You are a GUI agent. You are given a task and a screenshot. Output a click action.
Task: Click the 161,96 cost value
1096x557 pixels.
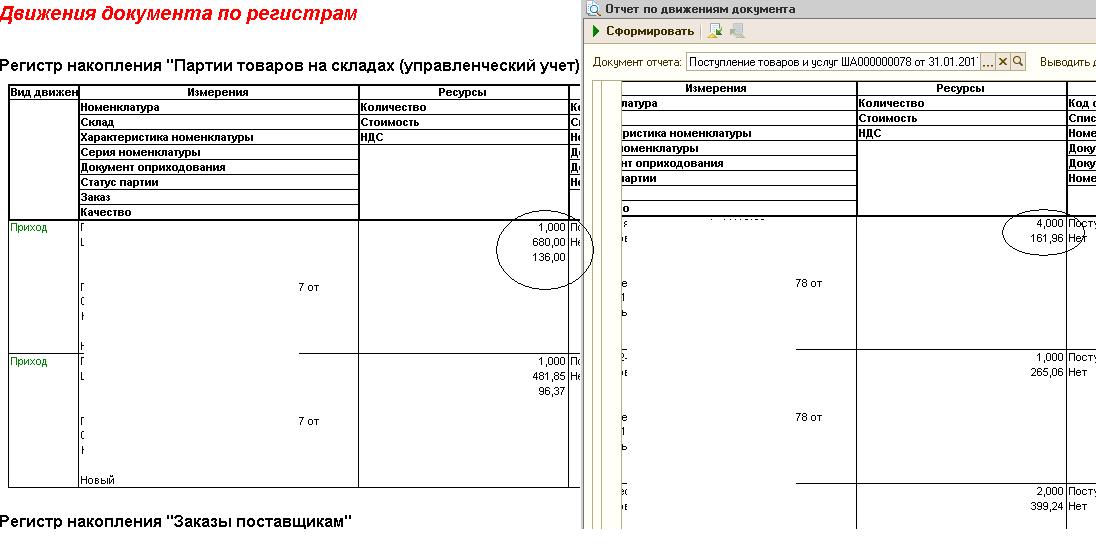[x=1047, y=238]
